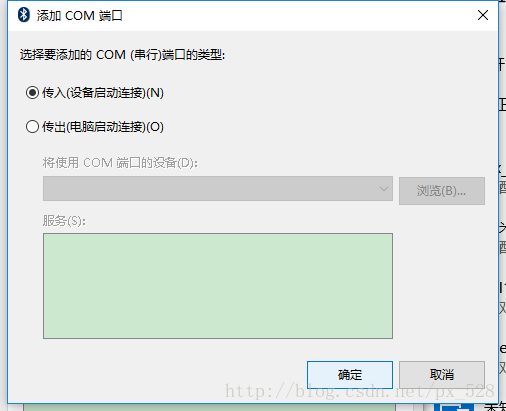The width and height of the screenshot is (506, 411).
Task: Click the 浏览(B)... browse button
Action: (442, 191)
